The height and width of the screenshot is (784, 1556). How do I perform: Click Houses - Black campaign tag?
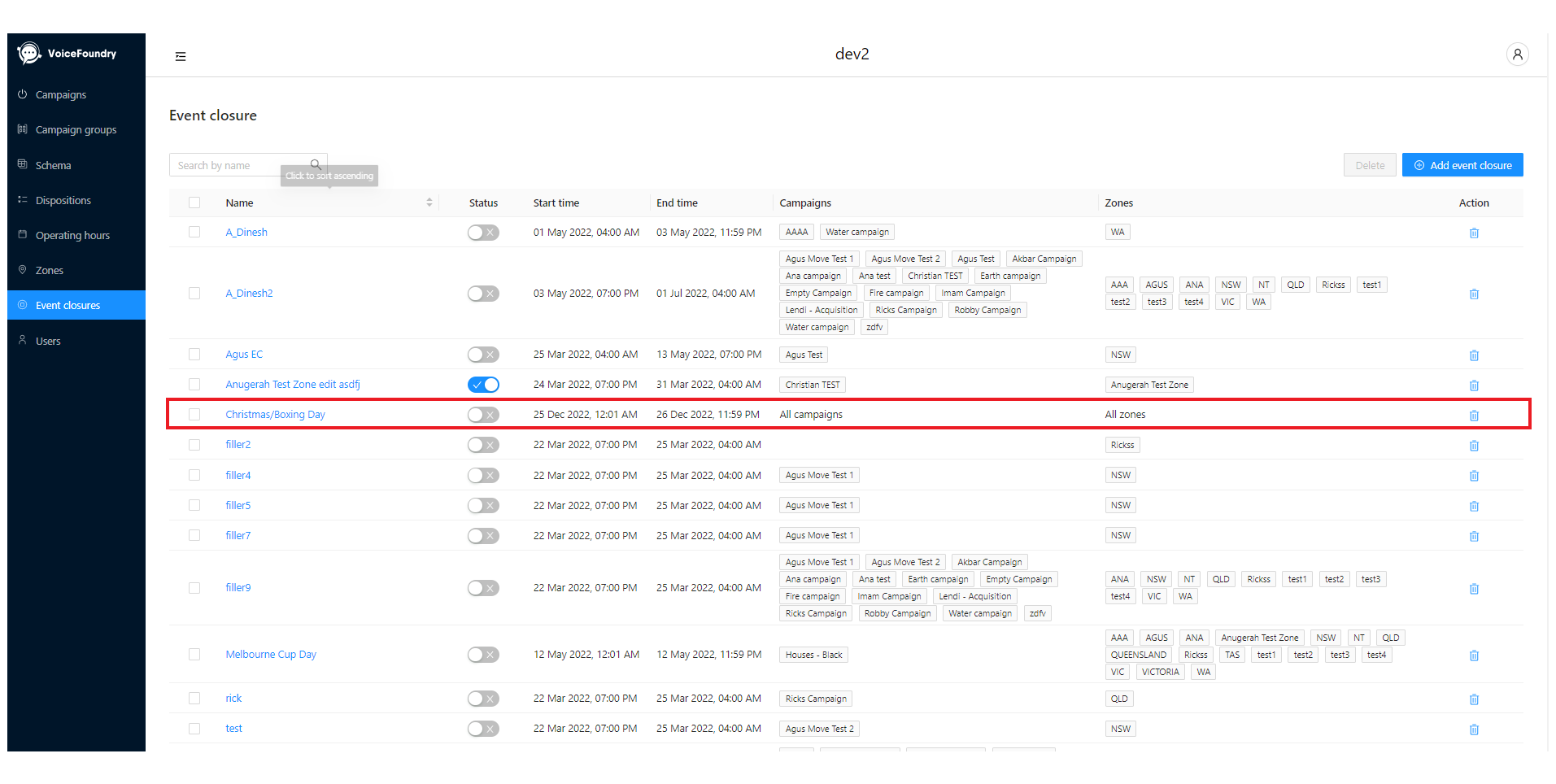click(813, 655)
